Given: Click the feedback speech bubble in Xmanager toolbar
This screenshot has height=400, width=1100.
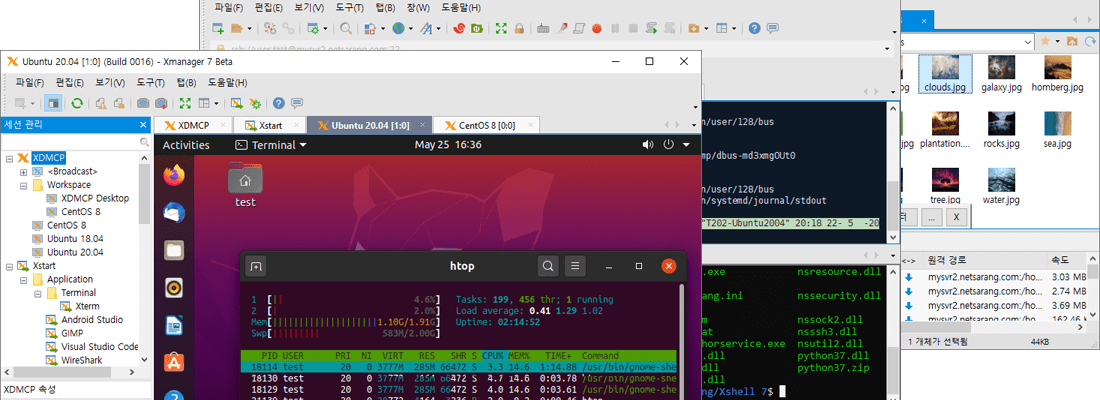Looking at the screenshot, I should click(297, 103).
